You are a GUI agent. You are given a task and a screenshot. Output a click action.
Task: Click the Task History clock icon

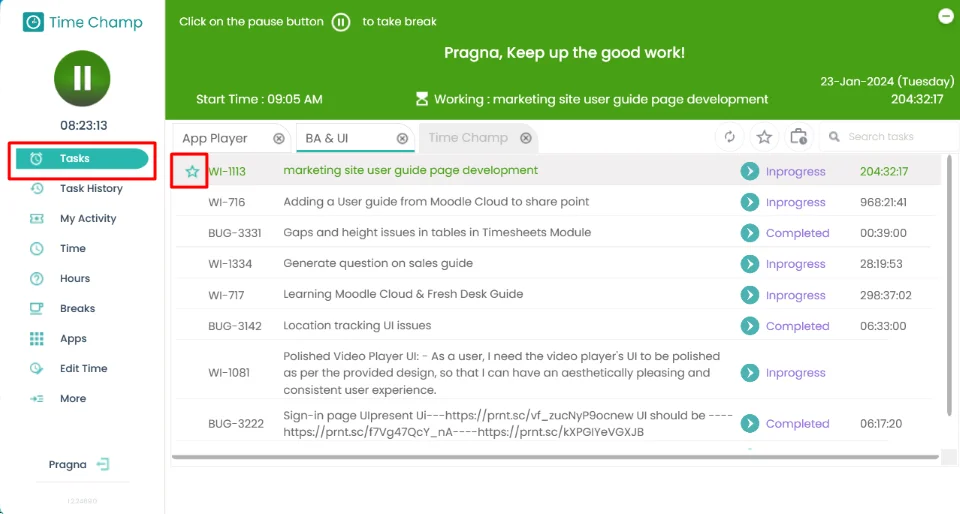click(x=37, y=188)
